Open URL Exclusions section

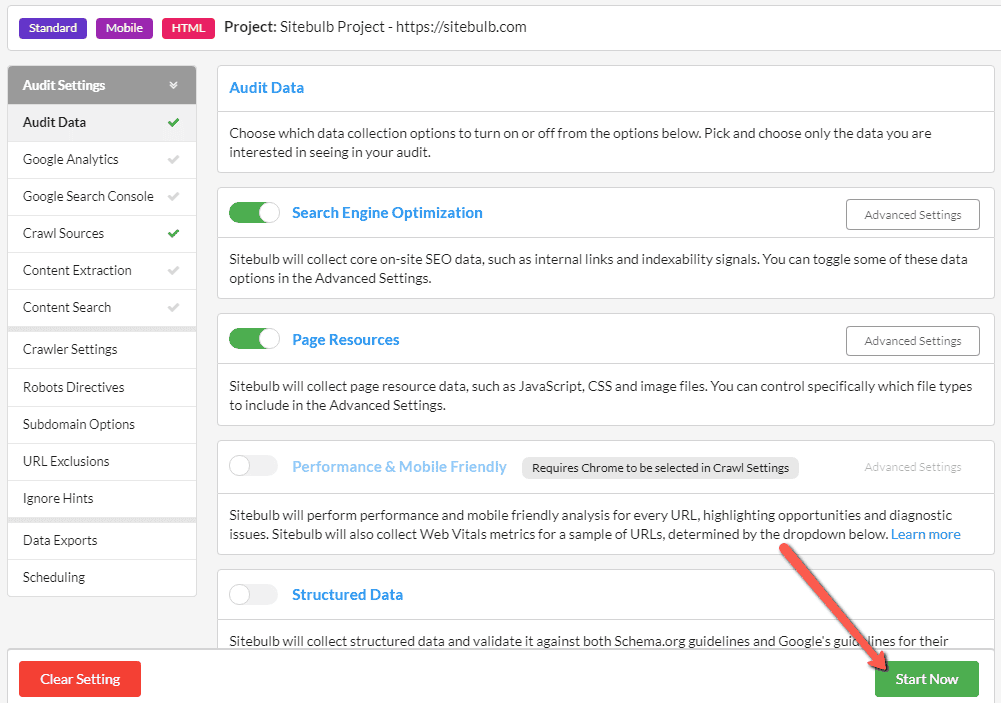102,462
